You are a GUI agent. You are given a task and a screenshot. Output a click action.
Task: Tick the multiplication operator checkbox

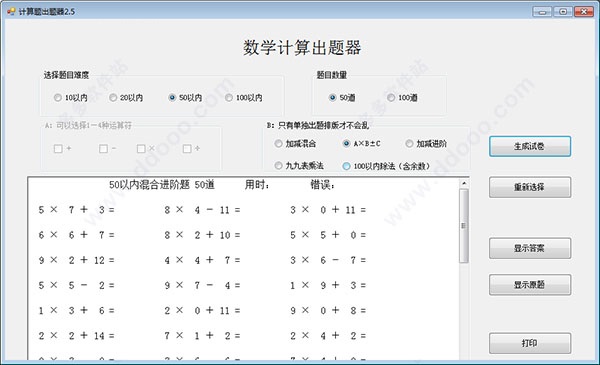[141, 148]
